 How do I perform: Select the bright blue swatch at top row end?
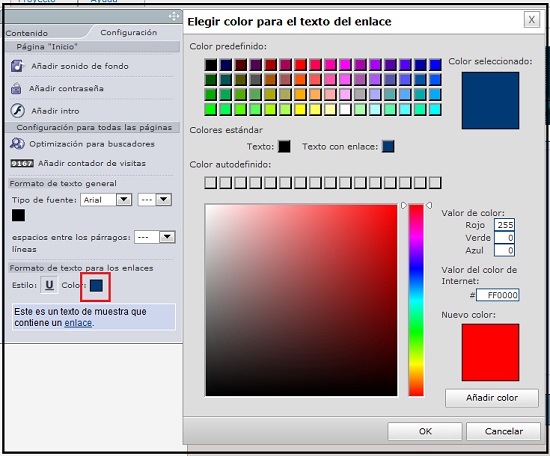pyautogui.click(x=435, y=65)
